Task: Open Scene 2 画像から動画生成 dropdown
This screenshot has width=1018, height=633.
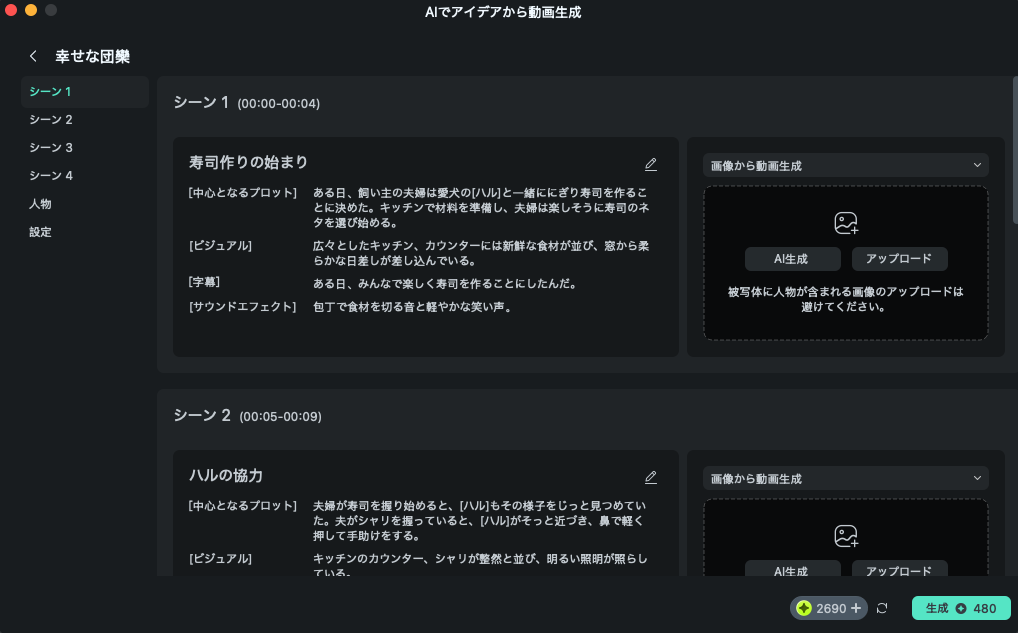Action: point(845,479)
